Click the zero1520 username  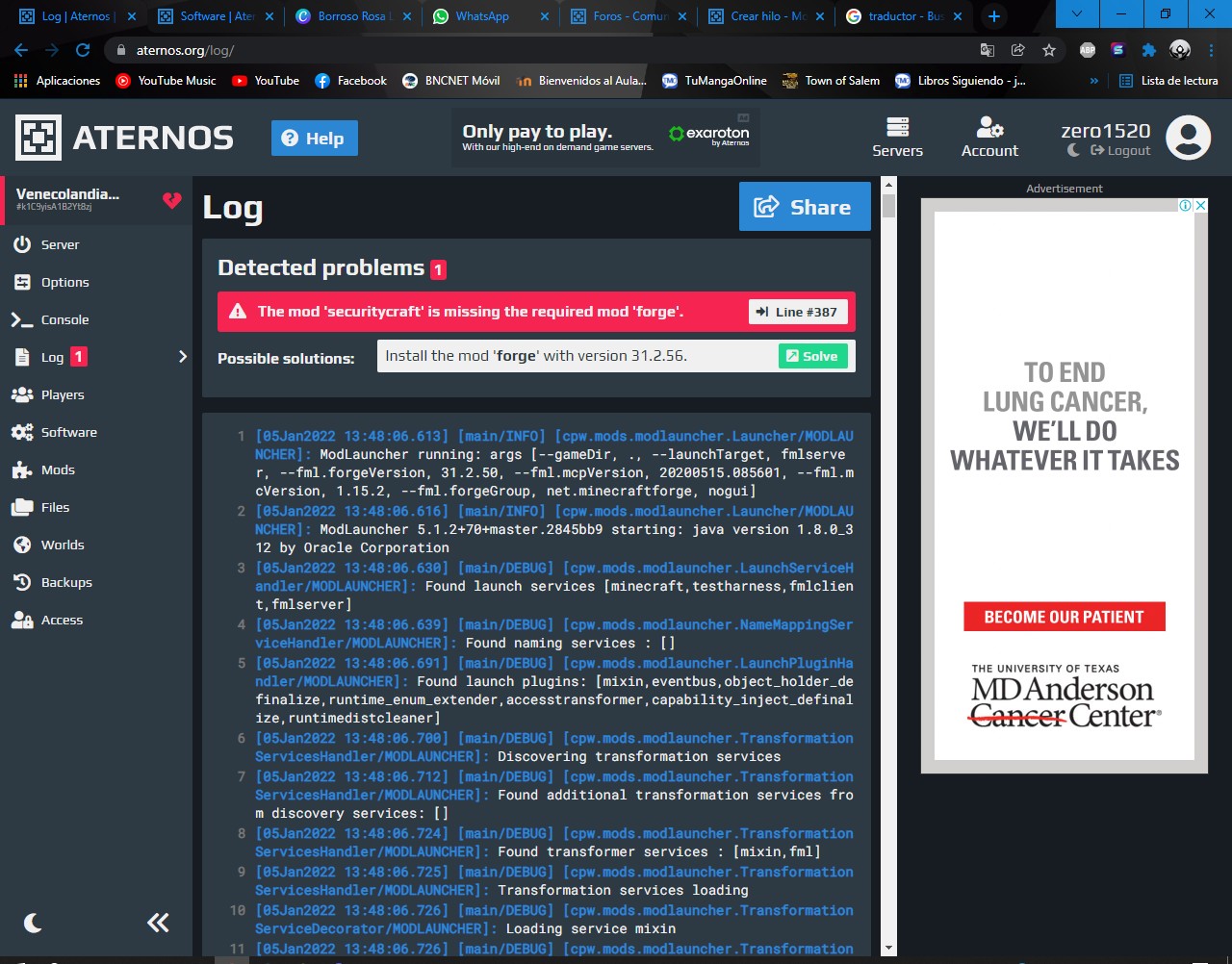click(x=1105, y=131)
